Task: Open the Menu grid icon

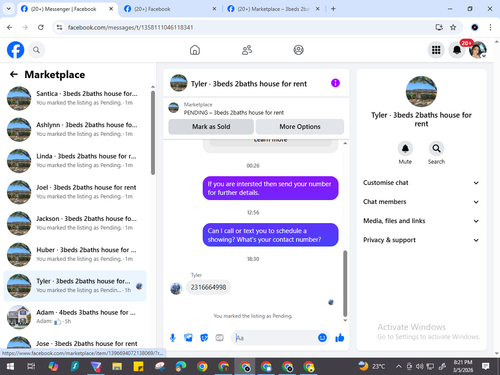Action: [436, 50]
